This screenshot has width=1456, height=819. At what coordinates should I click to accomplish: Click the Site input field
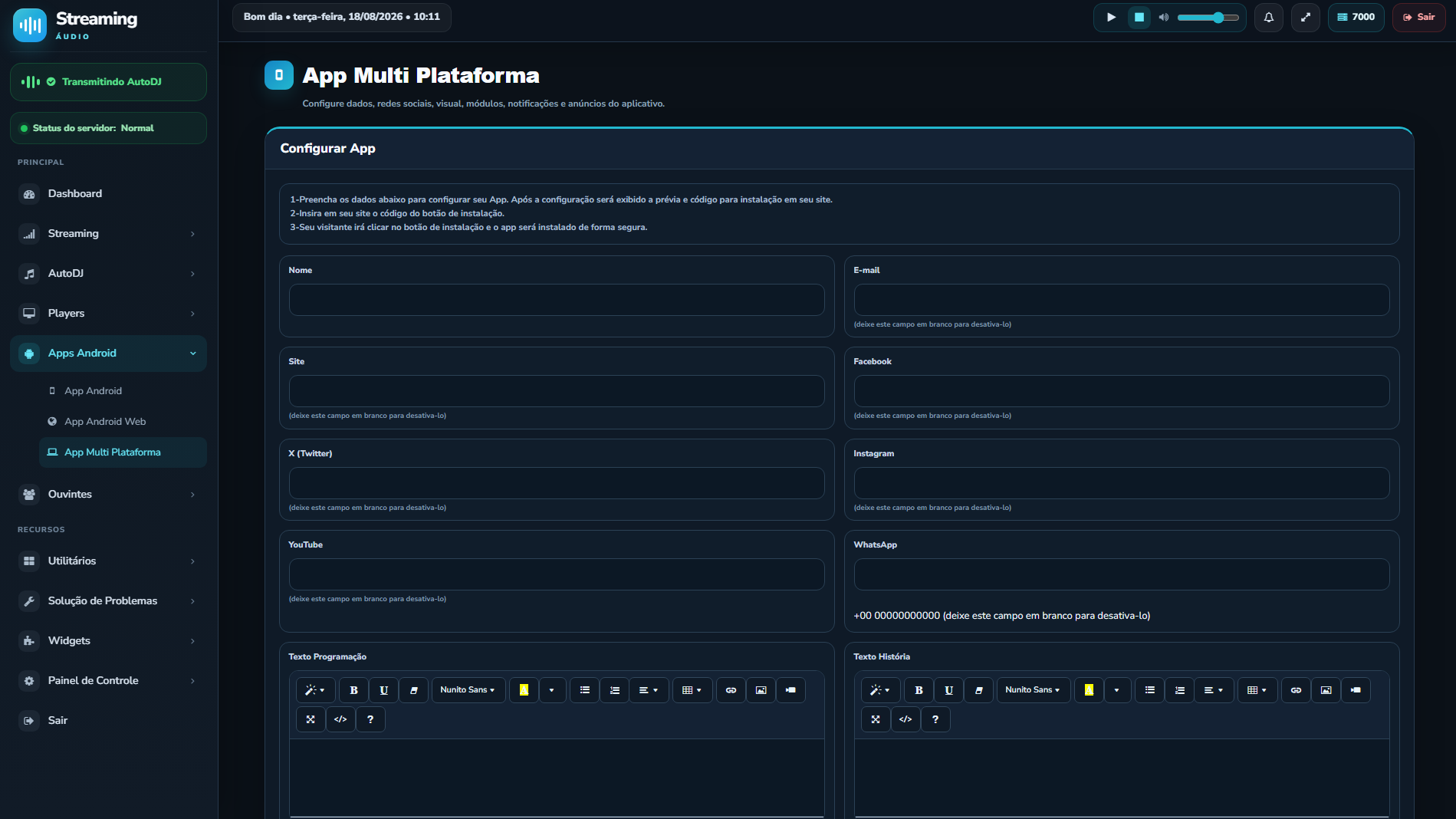[x=557, y=391]
